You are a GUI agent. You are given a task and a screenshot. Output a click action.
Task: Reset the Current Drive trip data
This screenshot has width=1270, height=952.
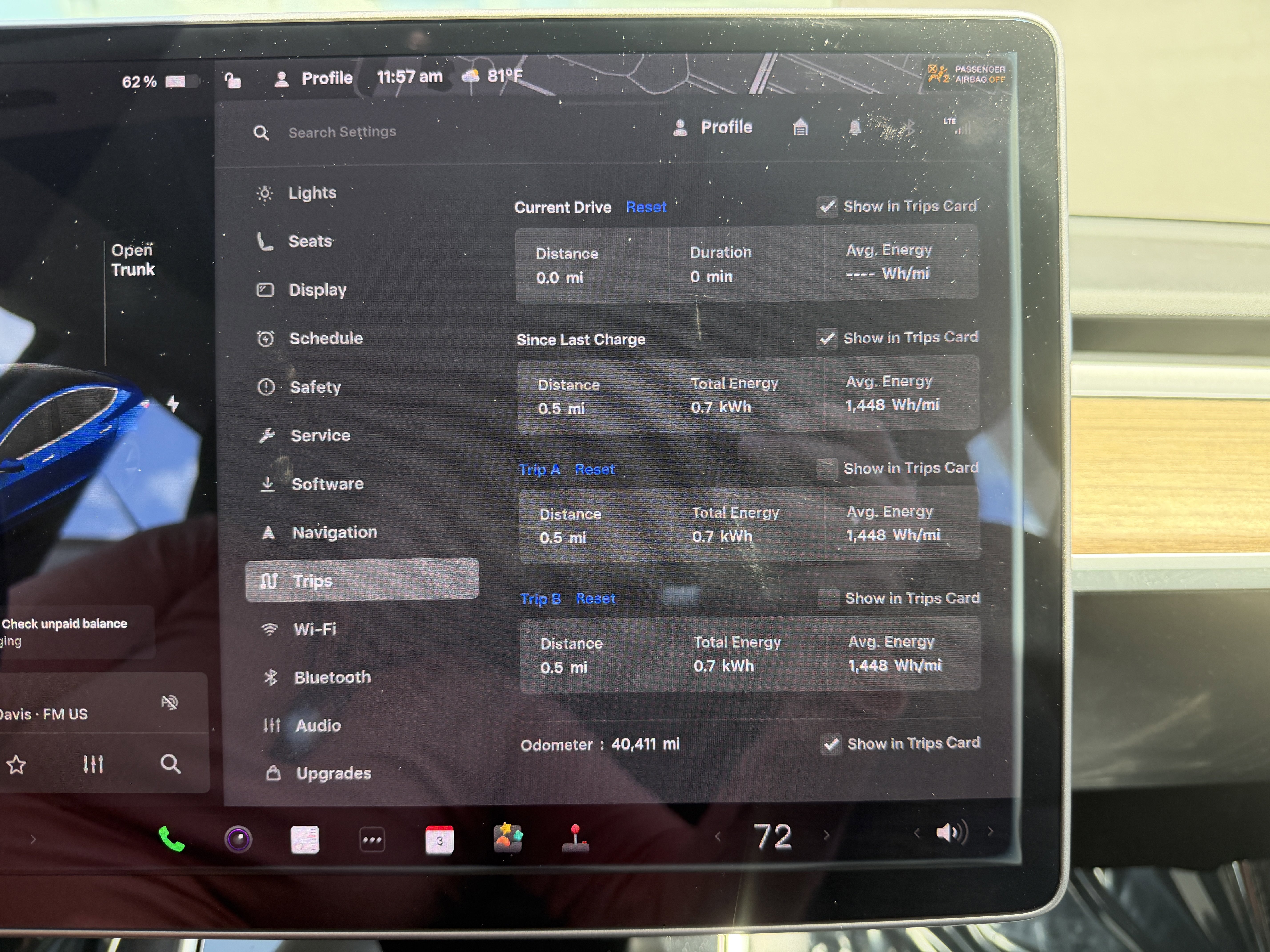pyautogui.click(x=646, y=207)
